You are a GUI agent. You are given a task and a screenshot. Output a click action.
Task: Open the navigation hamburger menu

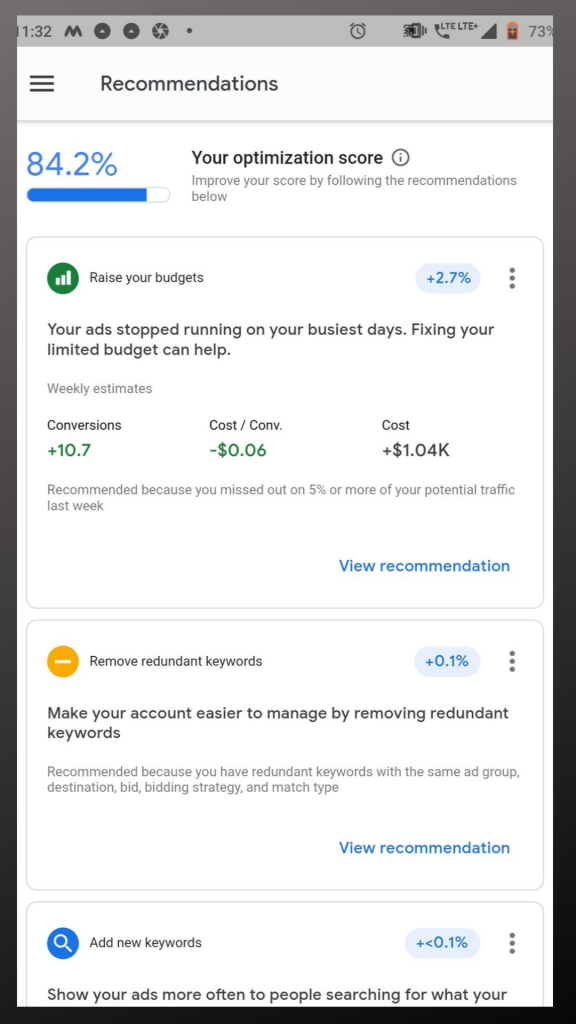click(x=41, y=84)
